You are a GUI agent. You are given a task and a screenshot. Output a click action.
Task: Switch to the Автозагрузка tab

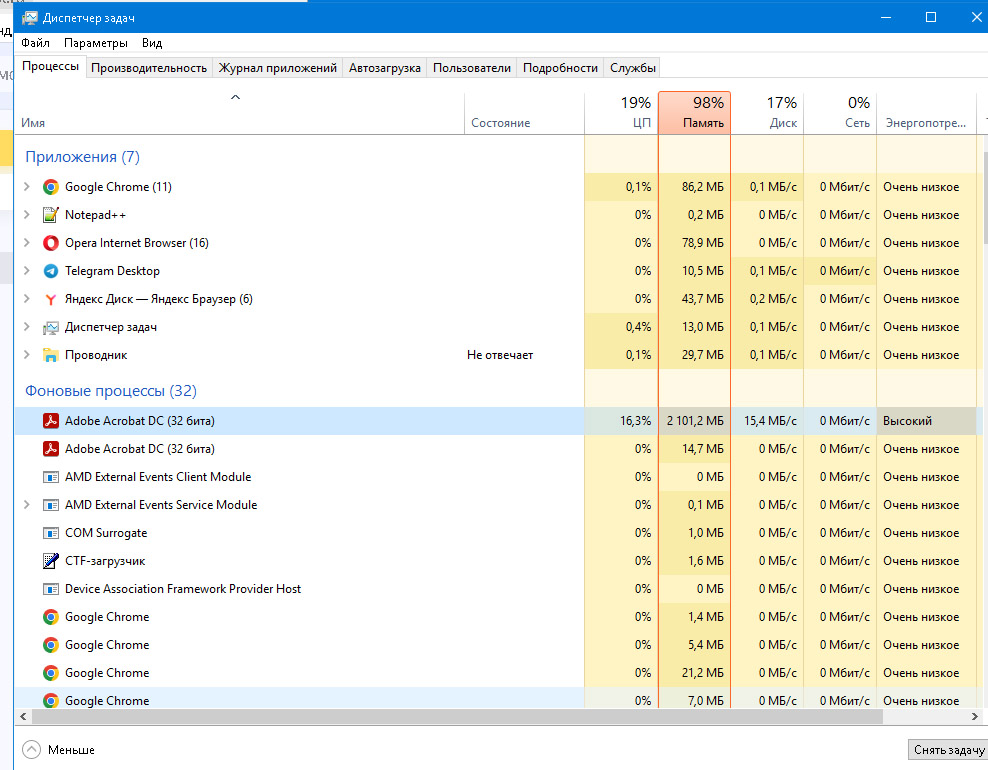coord(385,67)
